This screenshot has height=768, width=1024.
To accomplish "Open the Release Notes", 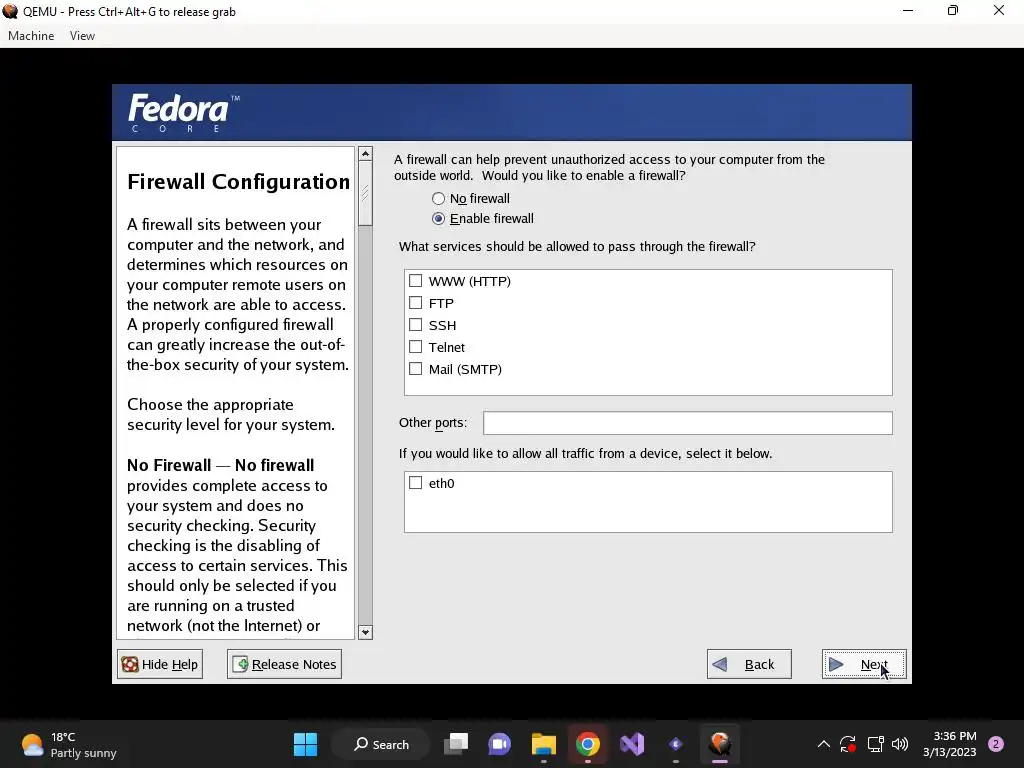I will (284, 664).
